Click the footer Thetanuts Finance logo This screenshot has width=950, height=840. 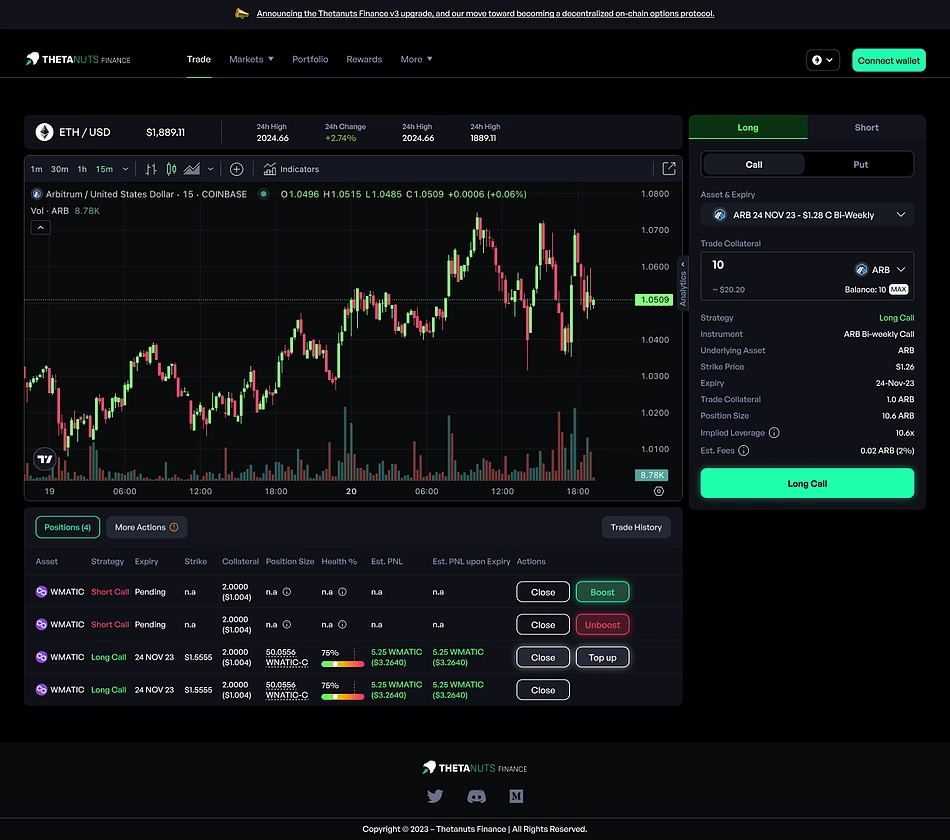point(474,768)
